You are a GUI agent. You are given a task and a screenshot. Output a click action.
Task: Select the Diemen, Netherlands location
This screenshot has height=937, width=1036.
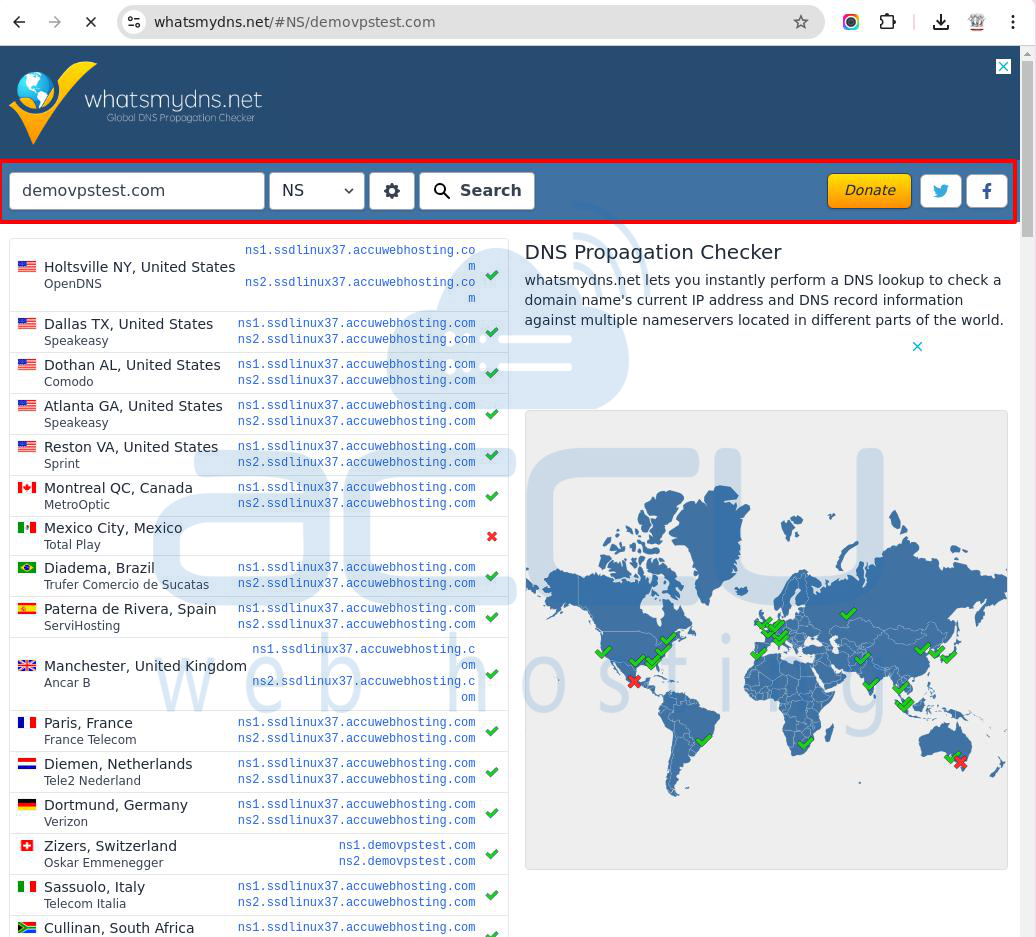tap(118, 764)
